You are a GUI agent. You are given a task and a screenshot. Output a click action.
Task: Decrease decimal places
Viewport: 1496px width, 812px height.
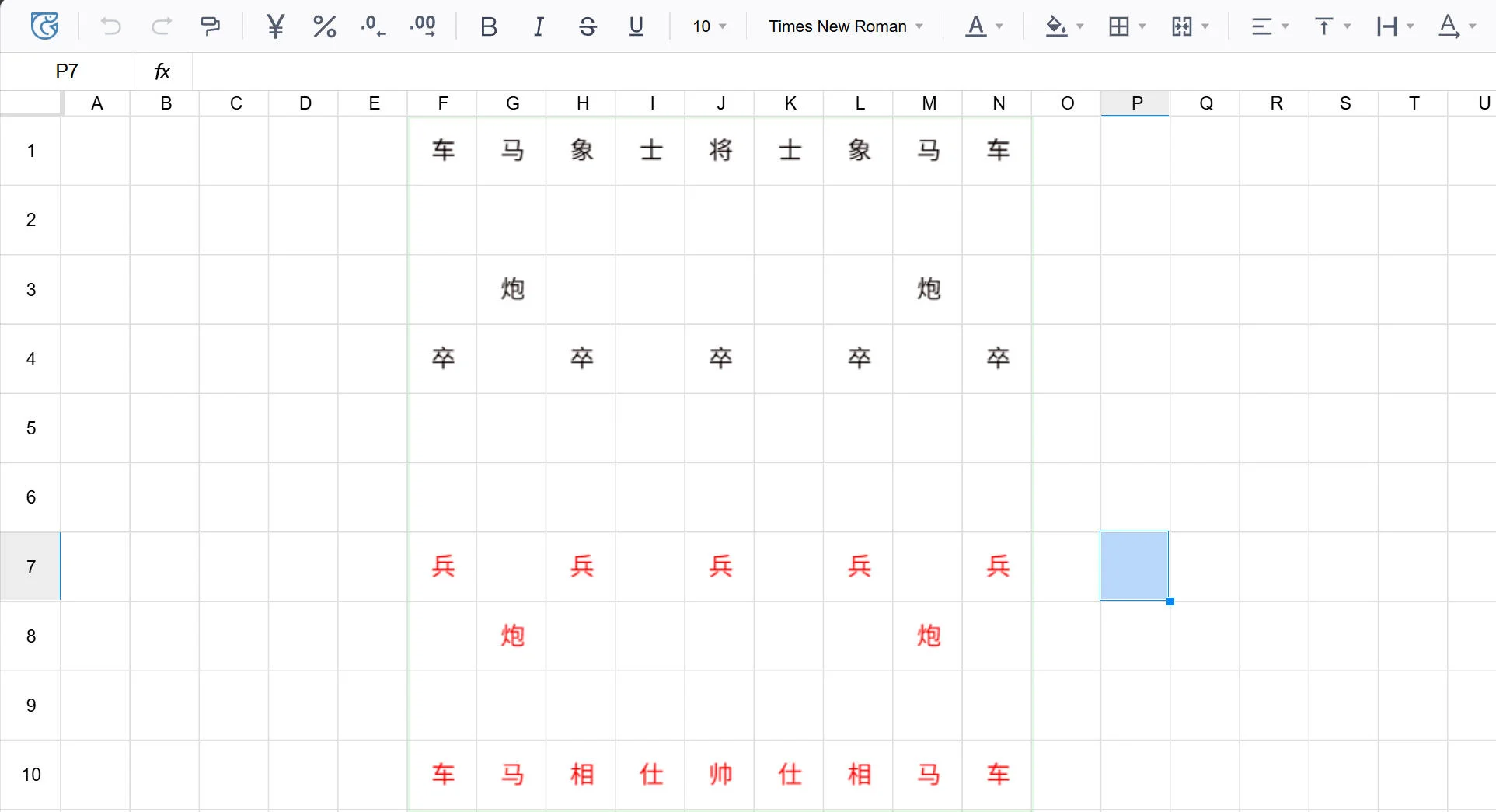[373, 26]
